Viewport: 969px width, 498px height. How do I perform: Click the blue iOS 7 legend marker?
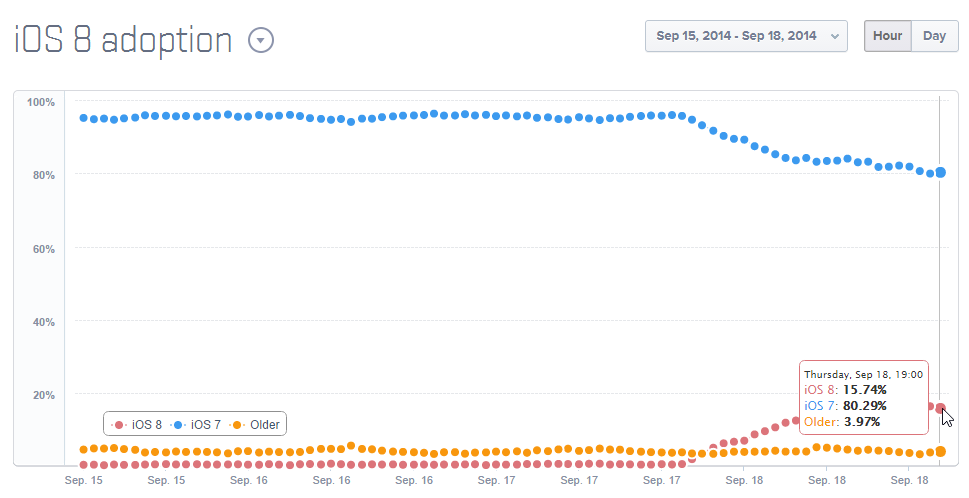pyautogui.click(x=178, y=425)
